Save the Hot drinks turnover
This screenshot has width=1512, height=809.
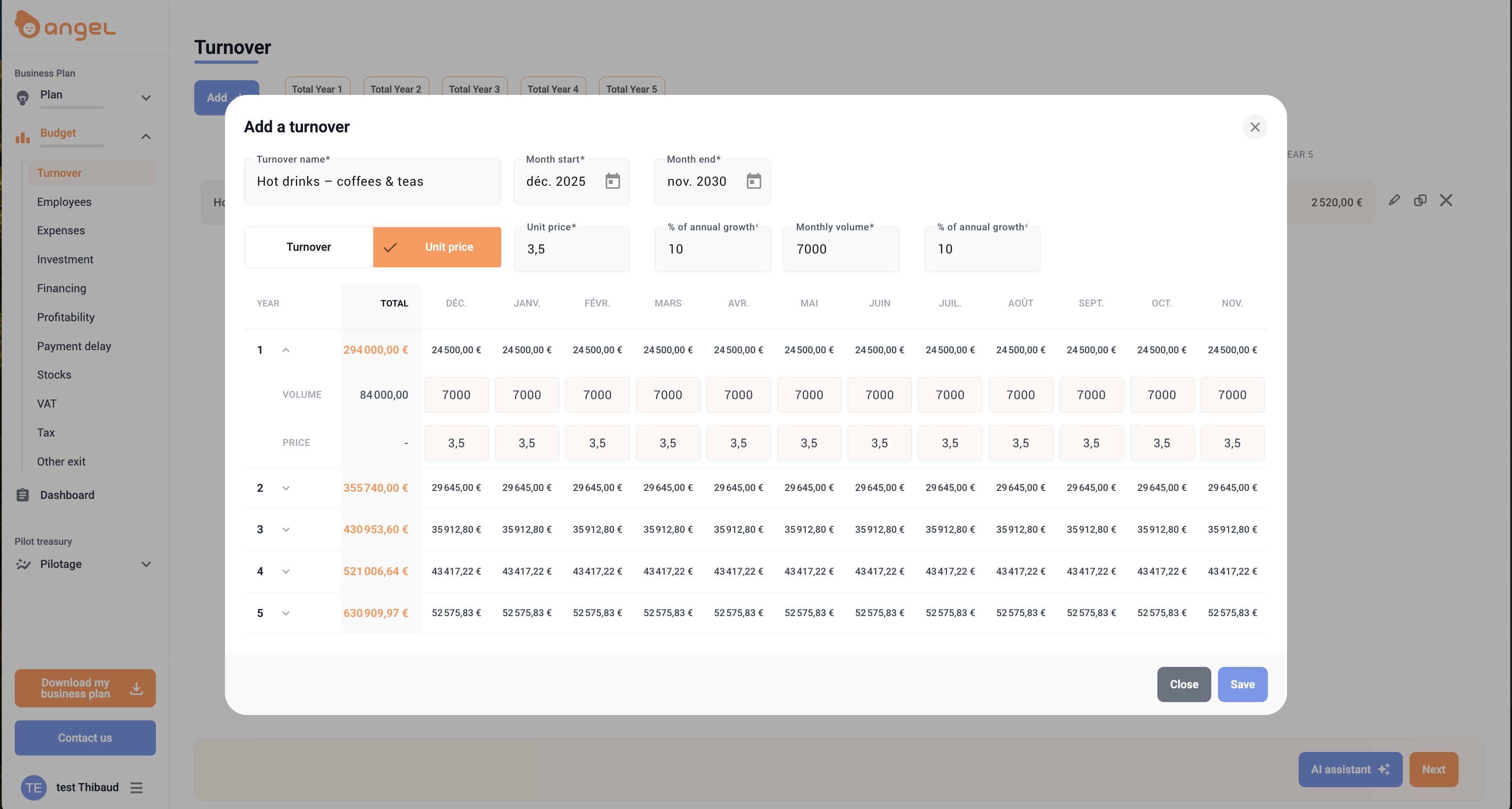point(1242,684)
